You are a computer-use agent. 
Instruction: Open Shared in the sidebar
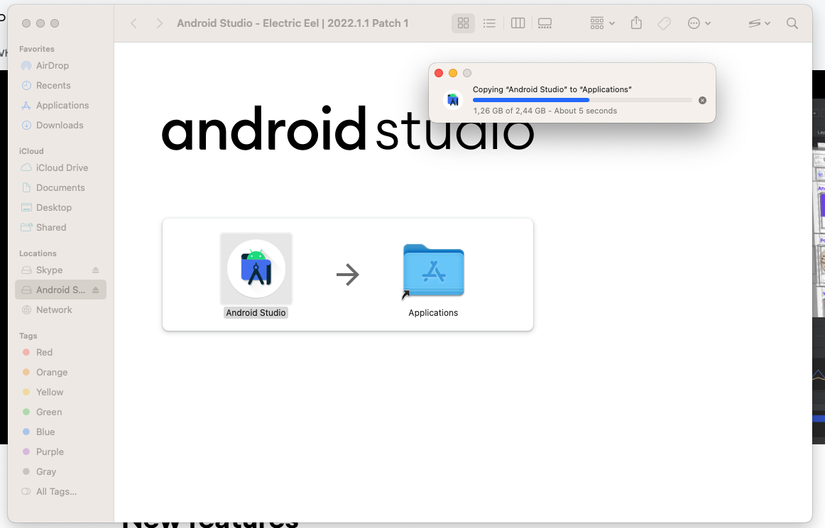[x=61, y=227]
